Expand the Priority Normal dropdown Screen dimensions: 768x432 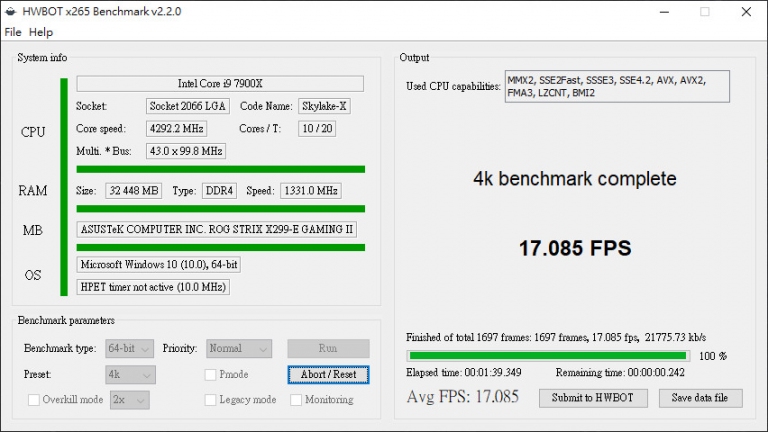(239, 348)
